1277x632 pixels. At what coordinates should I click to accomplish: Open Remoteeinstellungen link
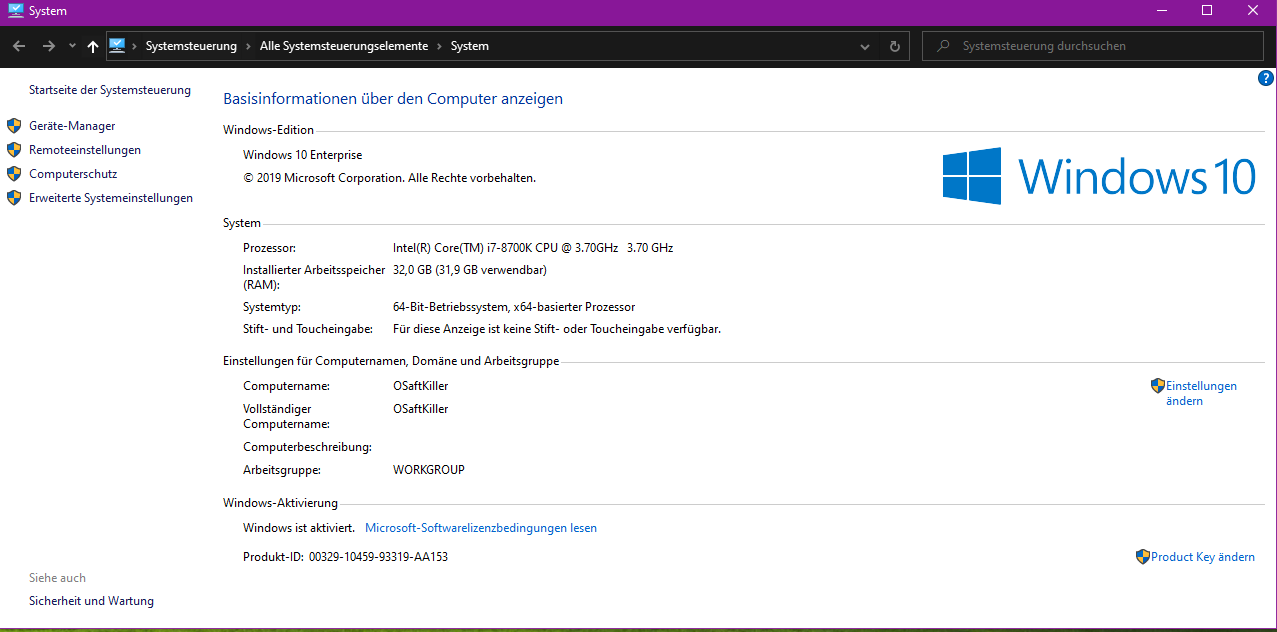[85, 150]
